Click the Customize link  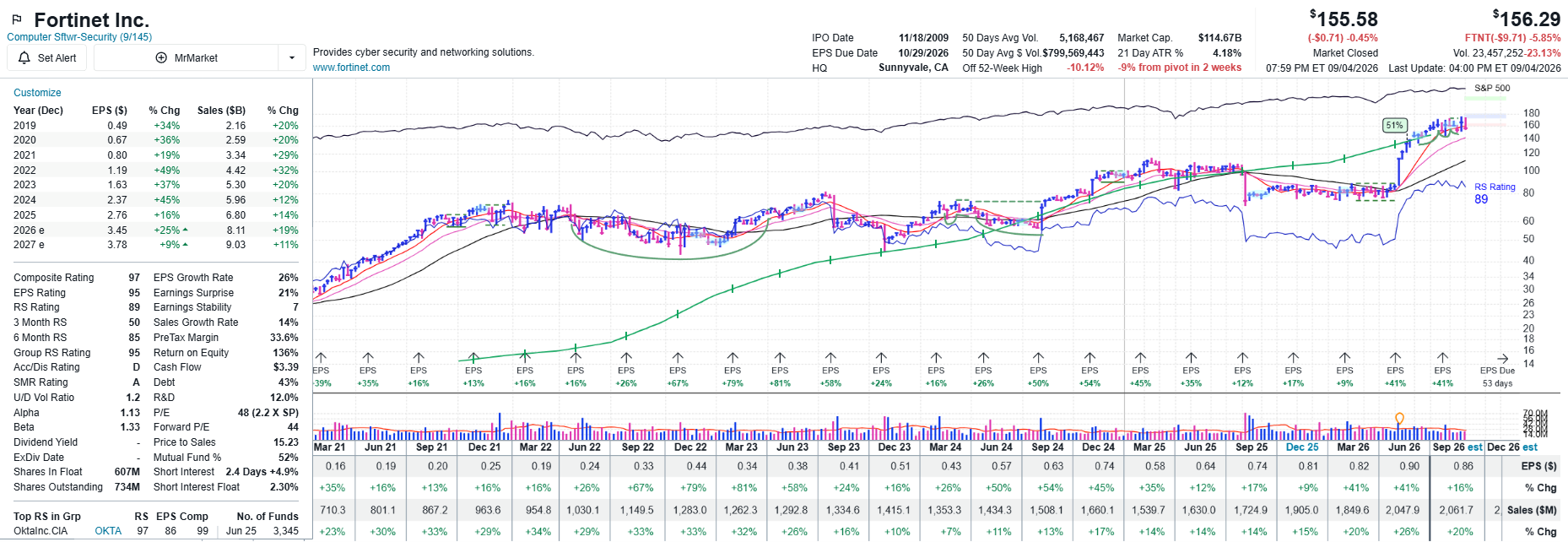pos(37,93)
